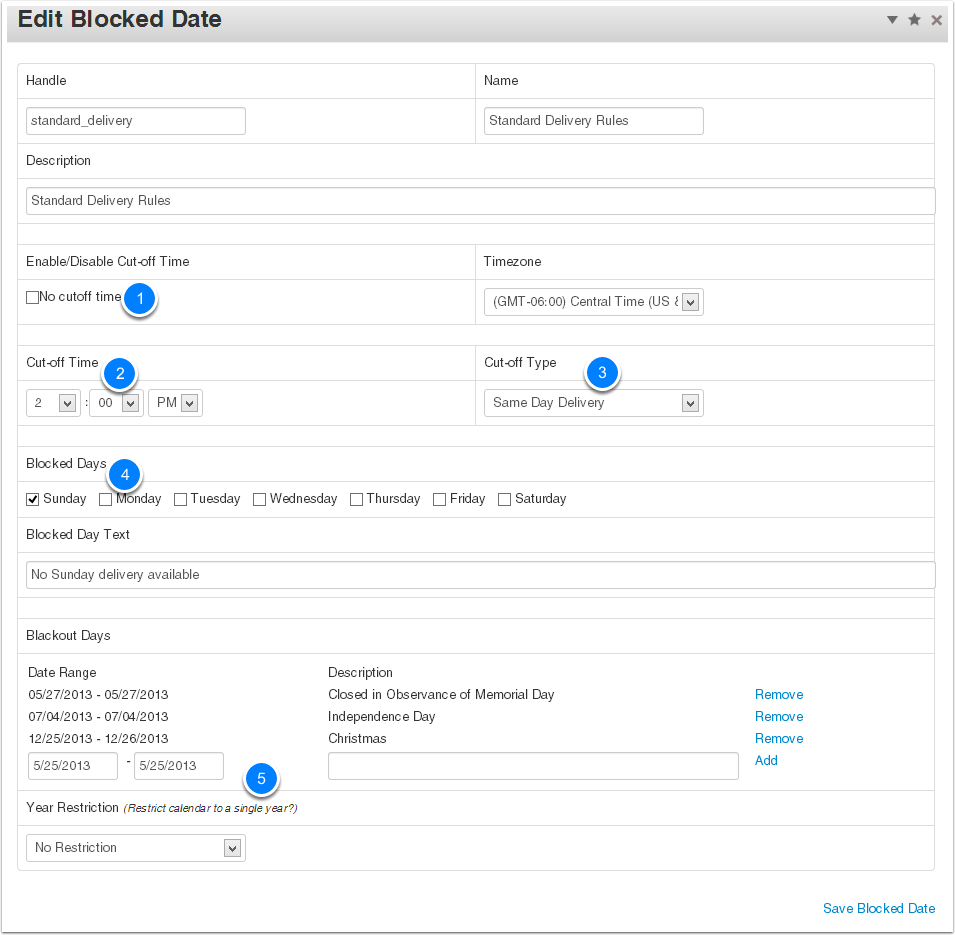Check the Wednesday blocked day box
This screenshot has height=935, width=955.
[260, 499]
